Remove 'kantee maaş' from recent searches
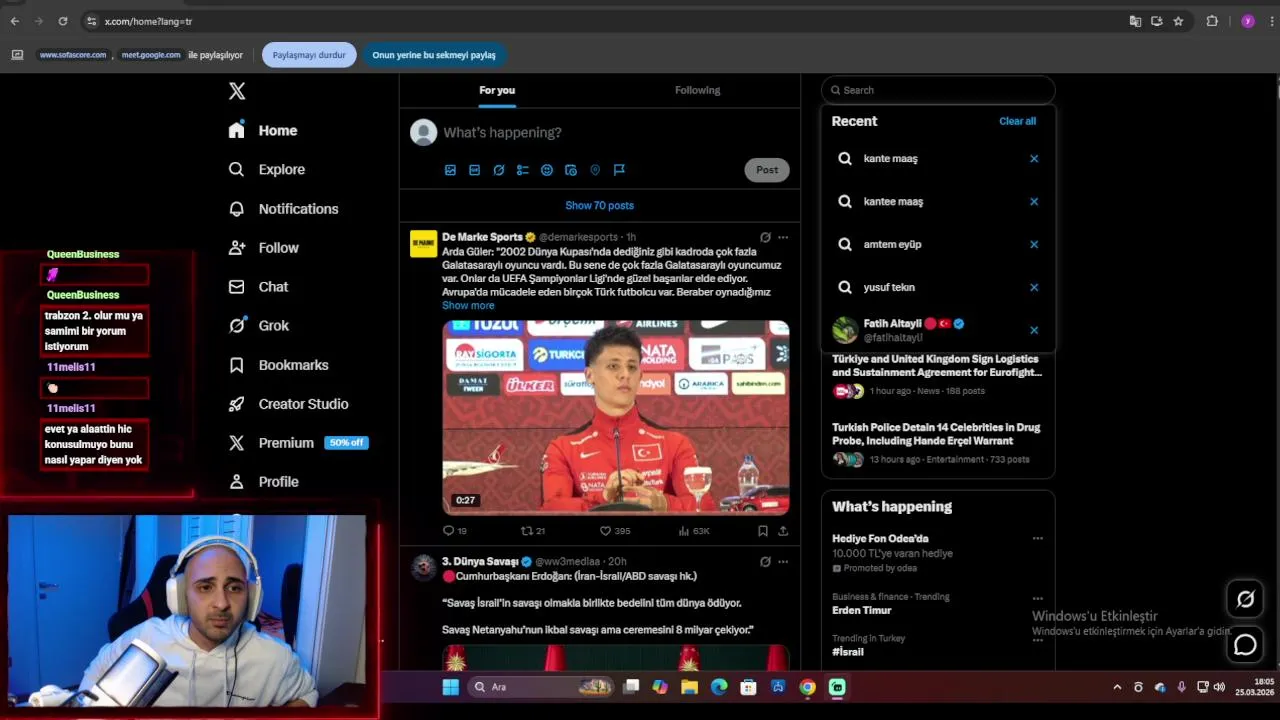The image size is (1280, 720). pos(1034,201)
